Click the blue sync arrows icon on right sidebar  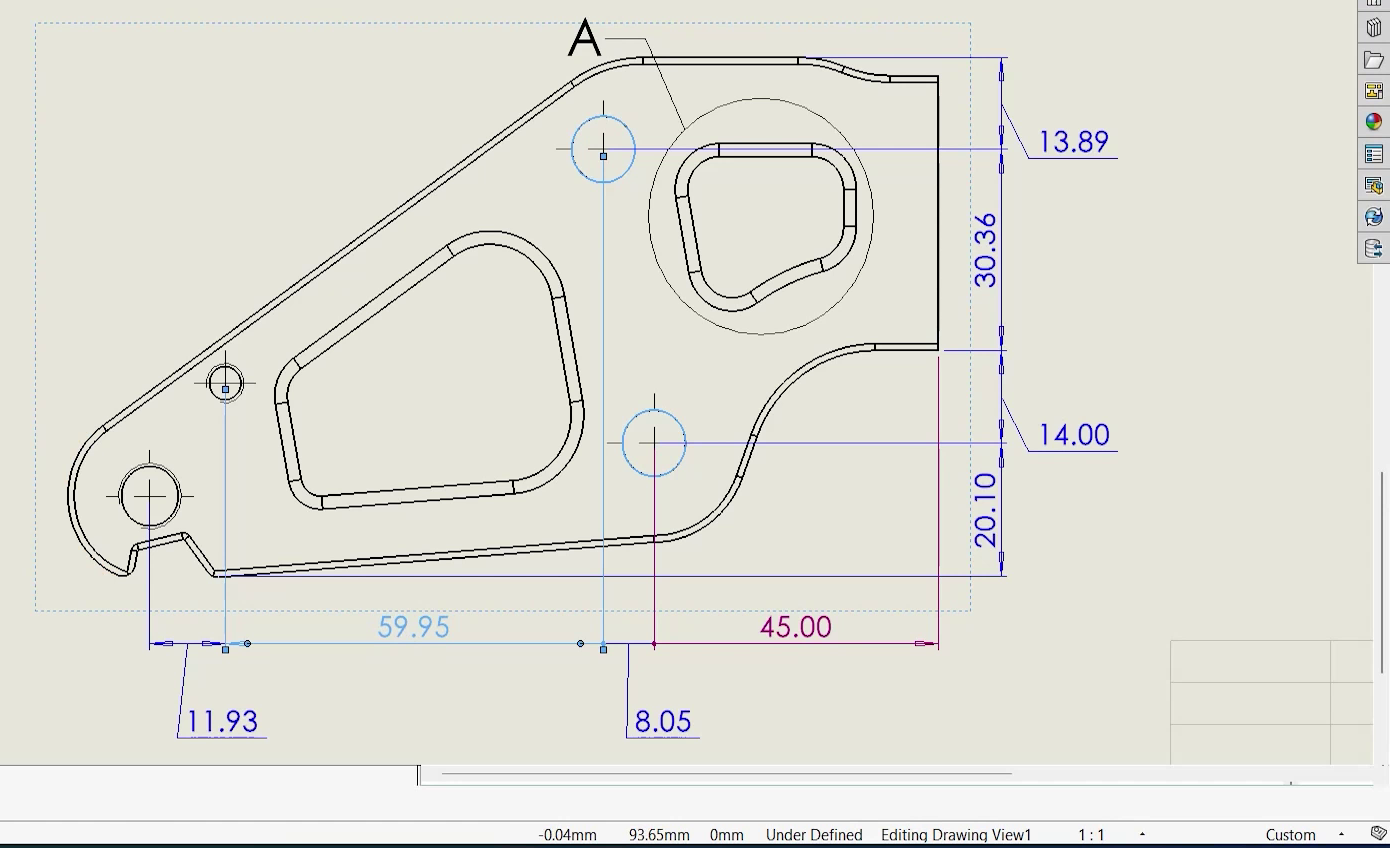pos(1374,216)
